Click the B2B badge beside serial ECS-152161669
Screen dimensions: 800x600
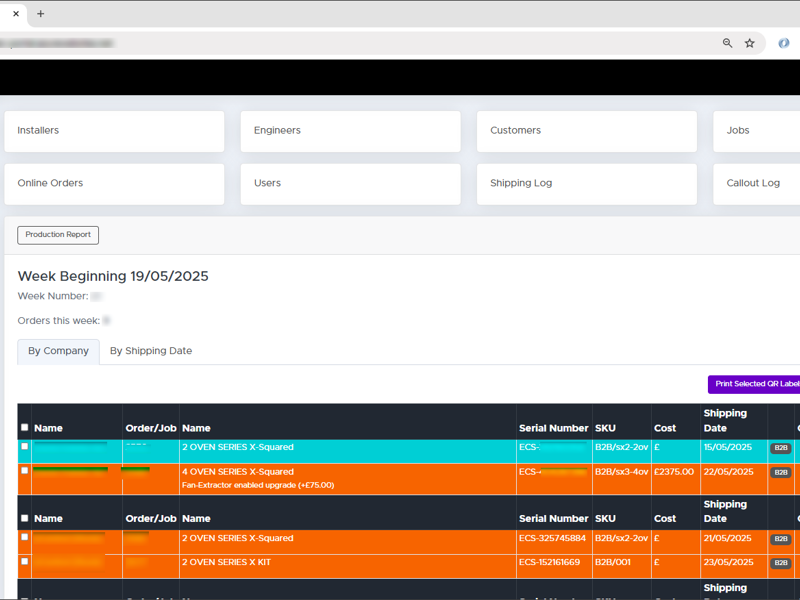click(x=781, y=563)
